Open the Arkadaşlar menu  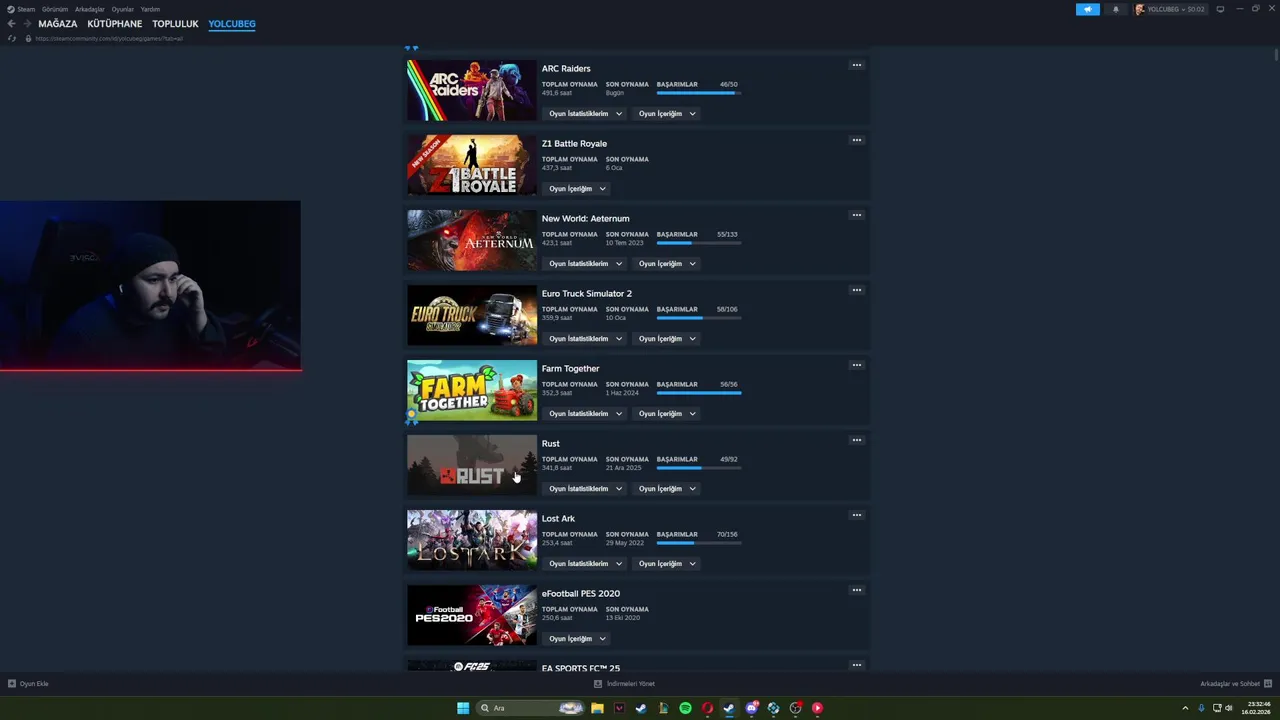click(90, 9)
